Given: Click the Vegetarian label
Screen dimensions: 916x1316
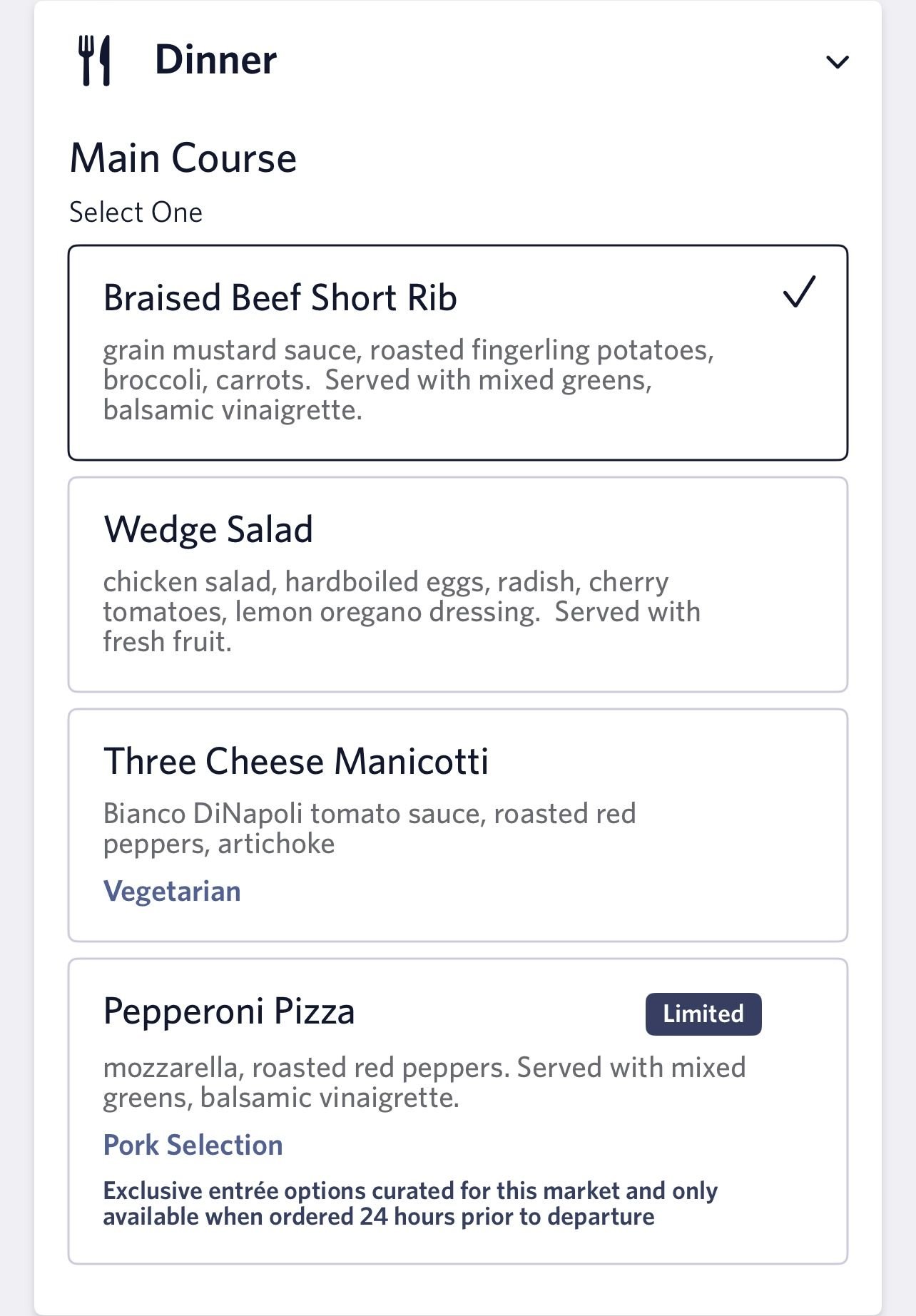Looking at the screenshot, I should point(172,892).
